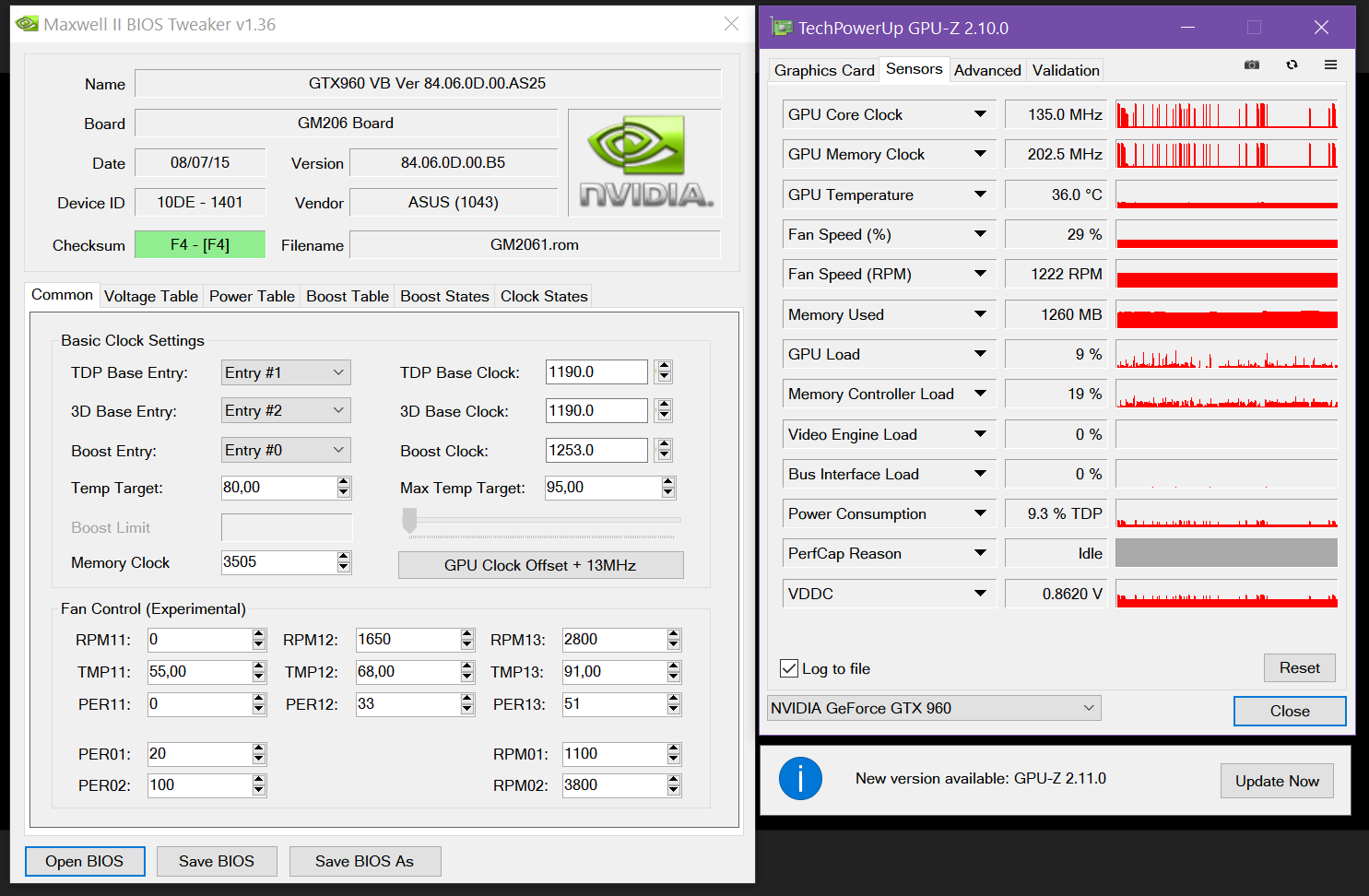Click the Boost Clock stepper arrows
This screenshot has width=1369, height=896.
[x=664, y=450]
